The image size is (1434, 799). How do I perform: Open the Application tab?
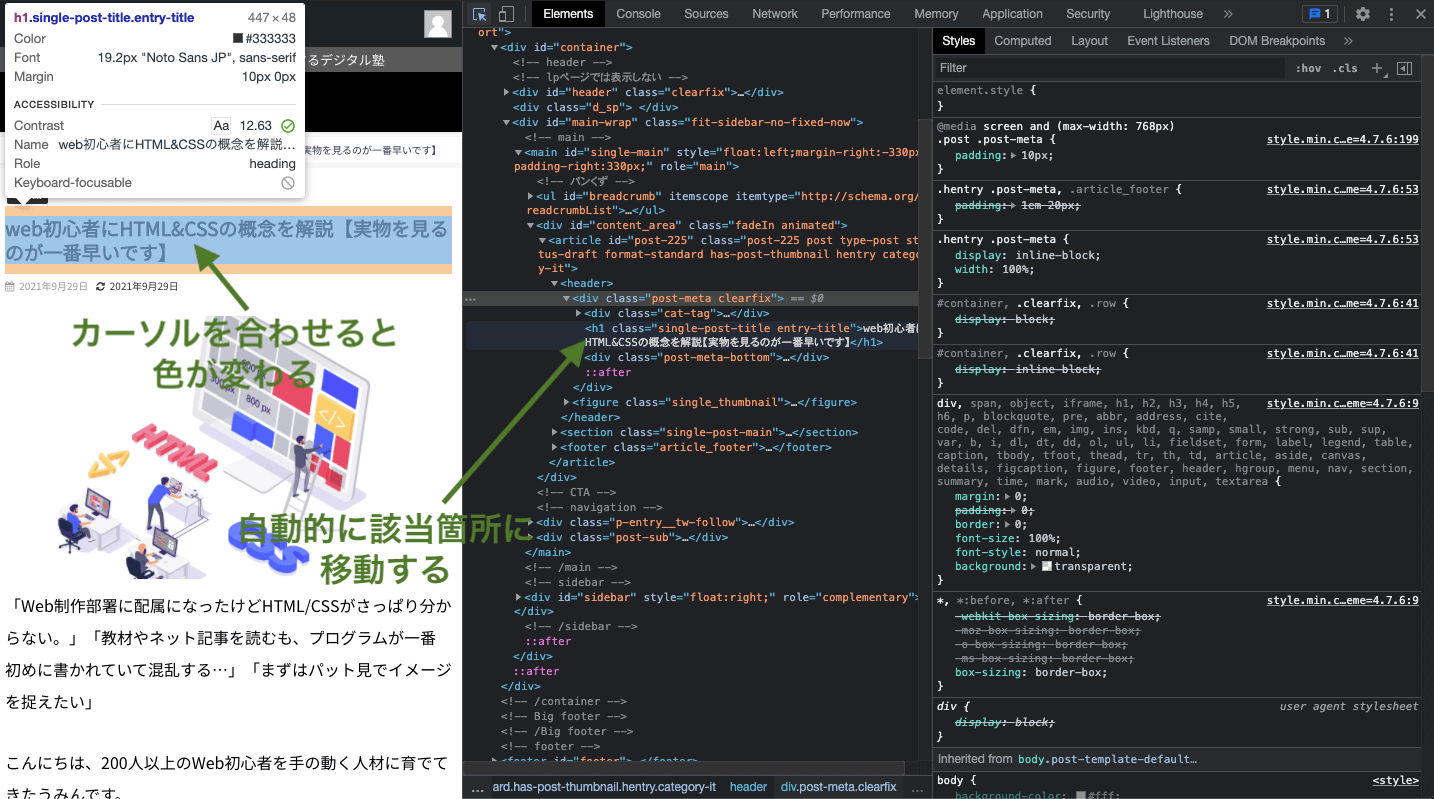tap(1012, 14)
